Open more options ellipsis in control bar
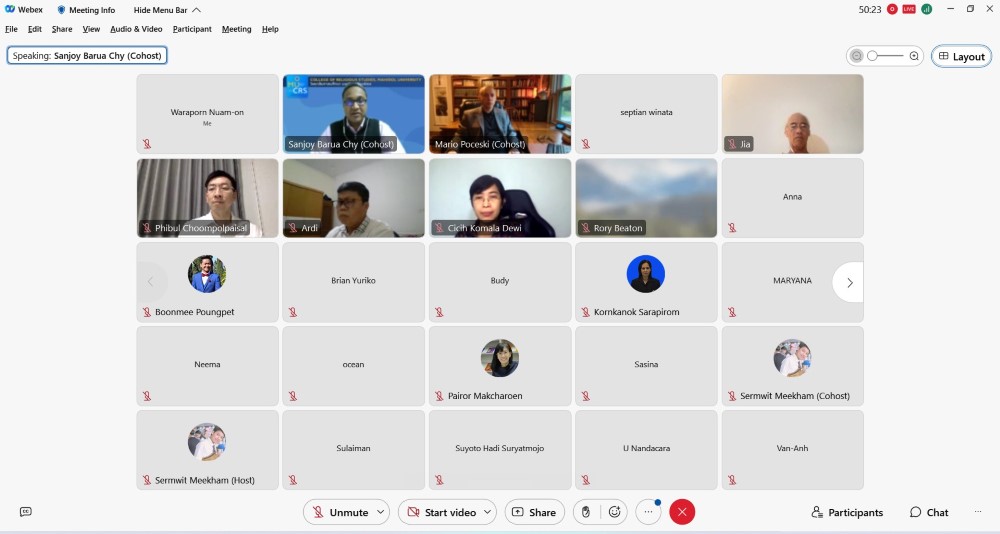This screenshot has width=1000, height=534. click(648, 512)
